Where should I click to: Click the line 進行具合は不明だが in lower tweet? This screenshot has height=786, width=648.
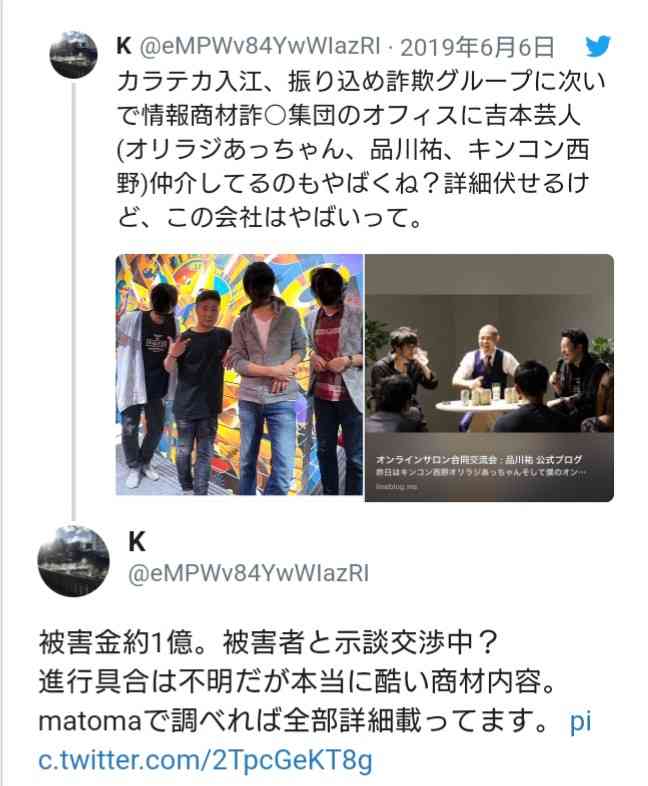tap(297, 681)
